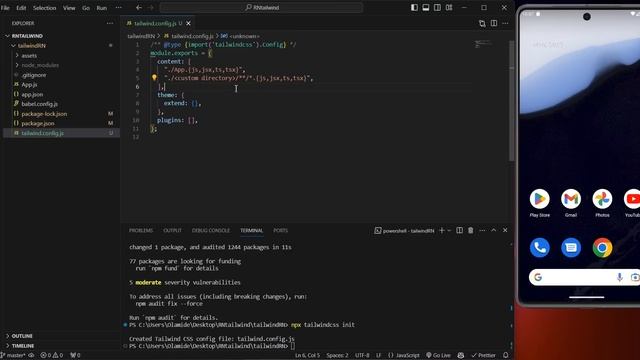Click the editor vertical scrollbar
This screenshot has height=360, width=640.
[511, 102]
